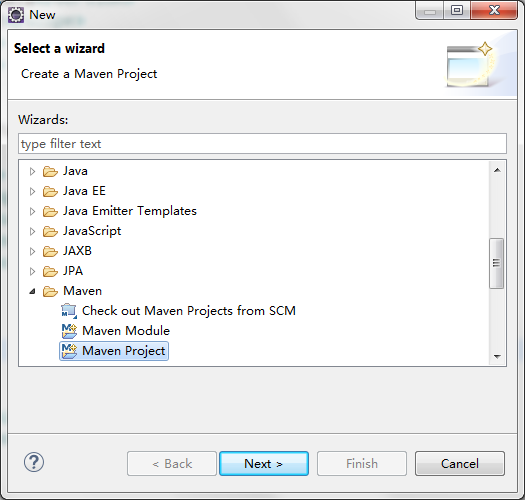Click the wizard list scrollbar thumb
525x500 pixels.
coord(497,263)
